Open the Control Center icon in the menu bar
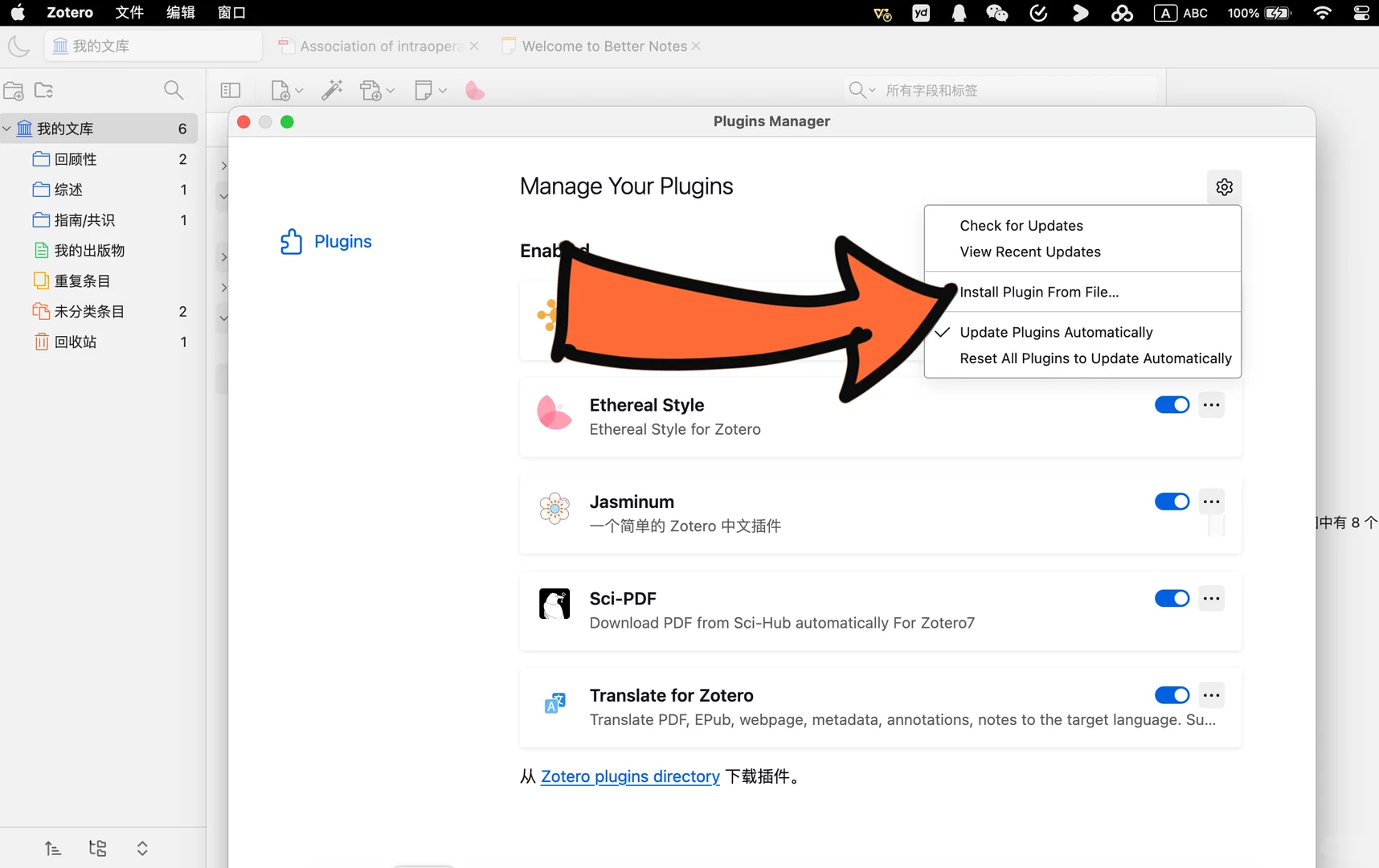 tap(1361, 13)
